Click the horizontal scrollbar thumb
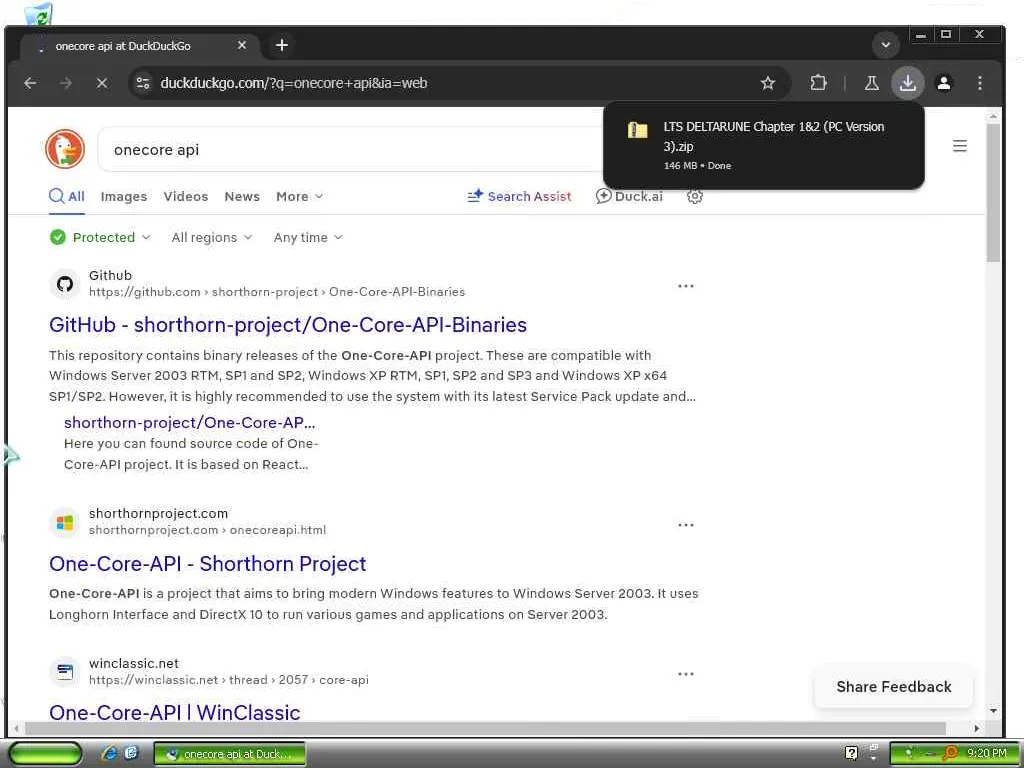The image size is (1024, 768). pos(485,728)
